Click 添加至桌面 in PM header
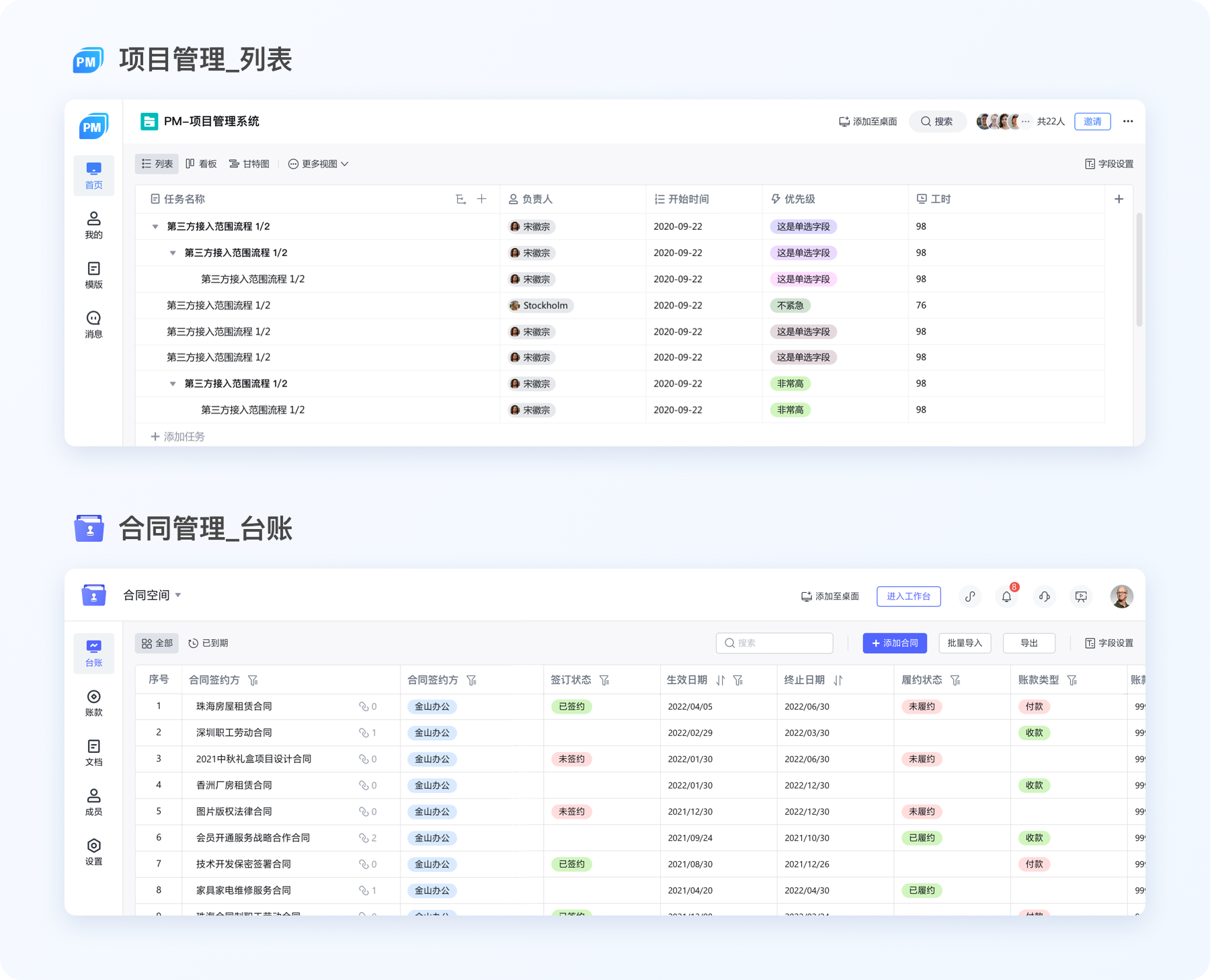 [868, 122]
